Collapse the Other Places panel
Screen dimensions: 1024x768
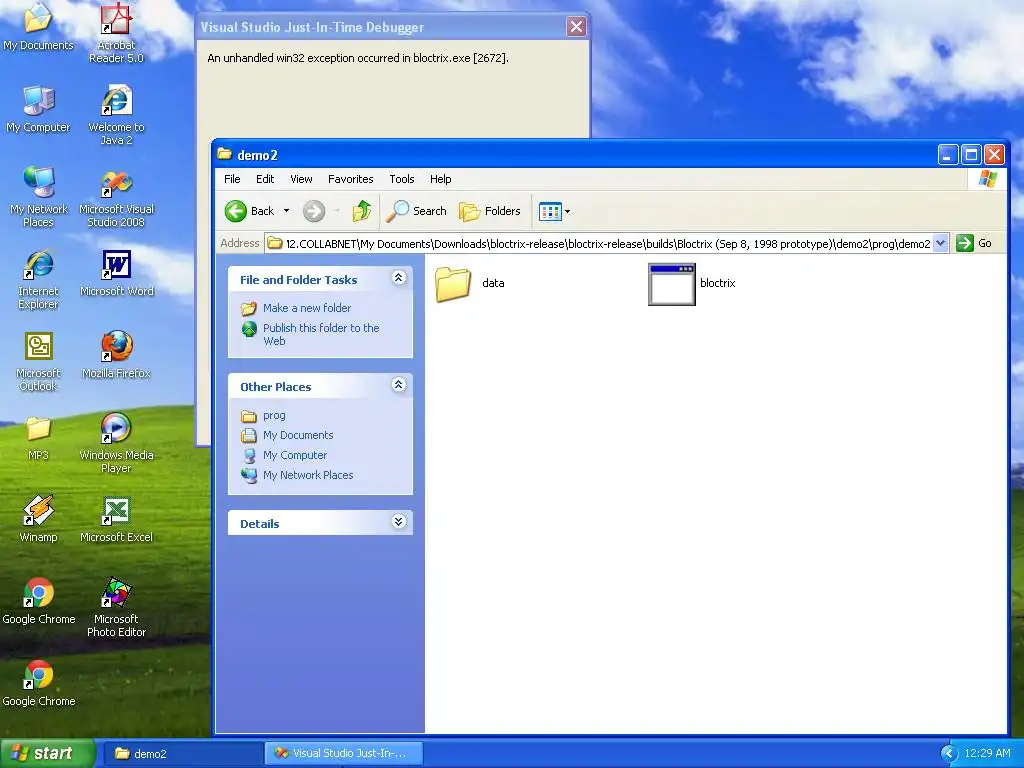(x=398, y=385)
